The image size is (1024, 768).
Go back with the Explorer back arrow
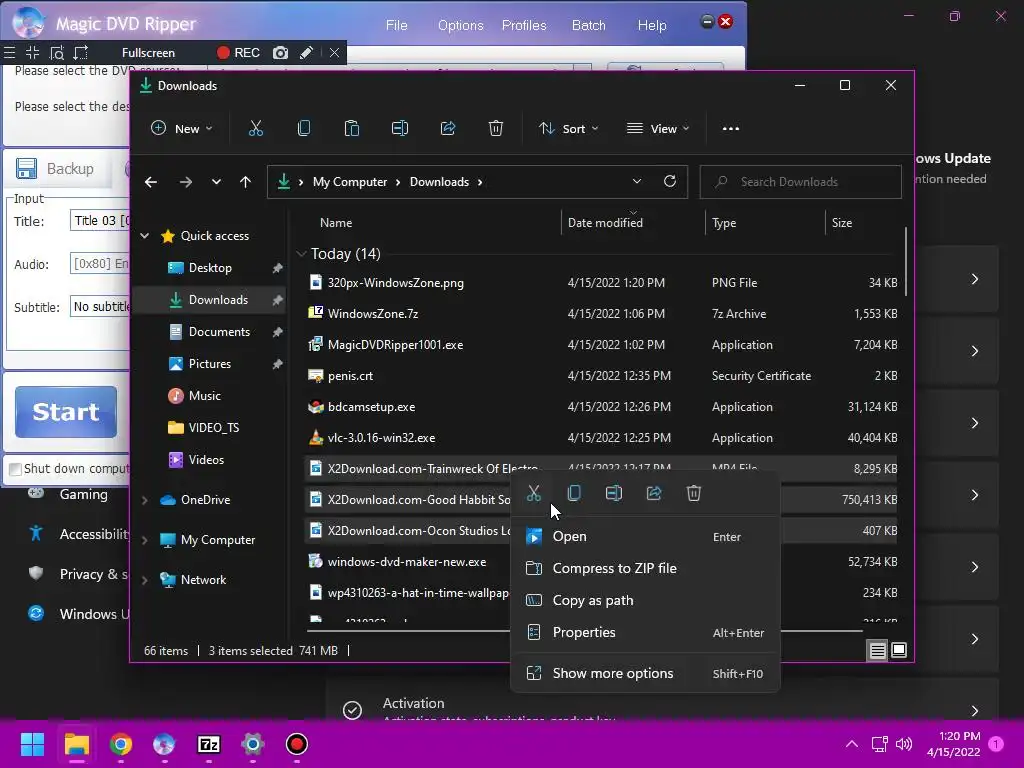pyautogui.click(x=151, y=182)
